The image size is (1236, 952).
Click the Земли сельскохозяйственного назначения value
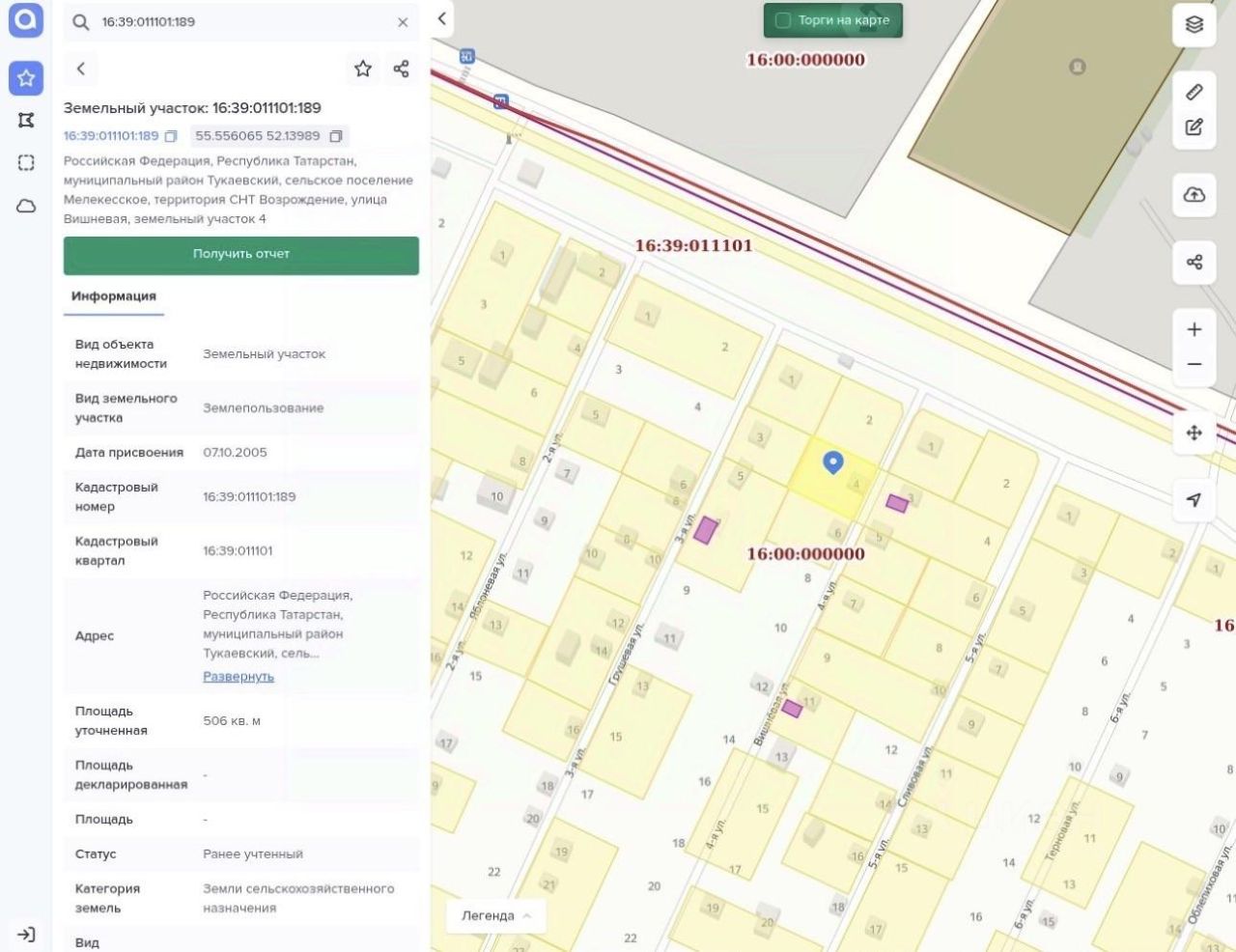298,899
